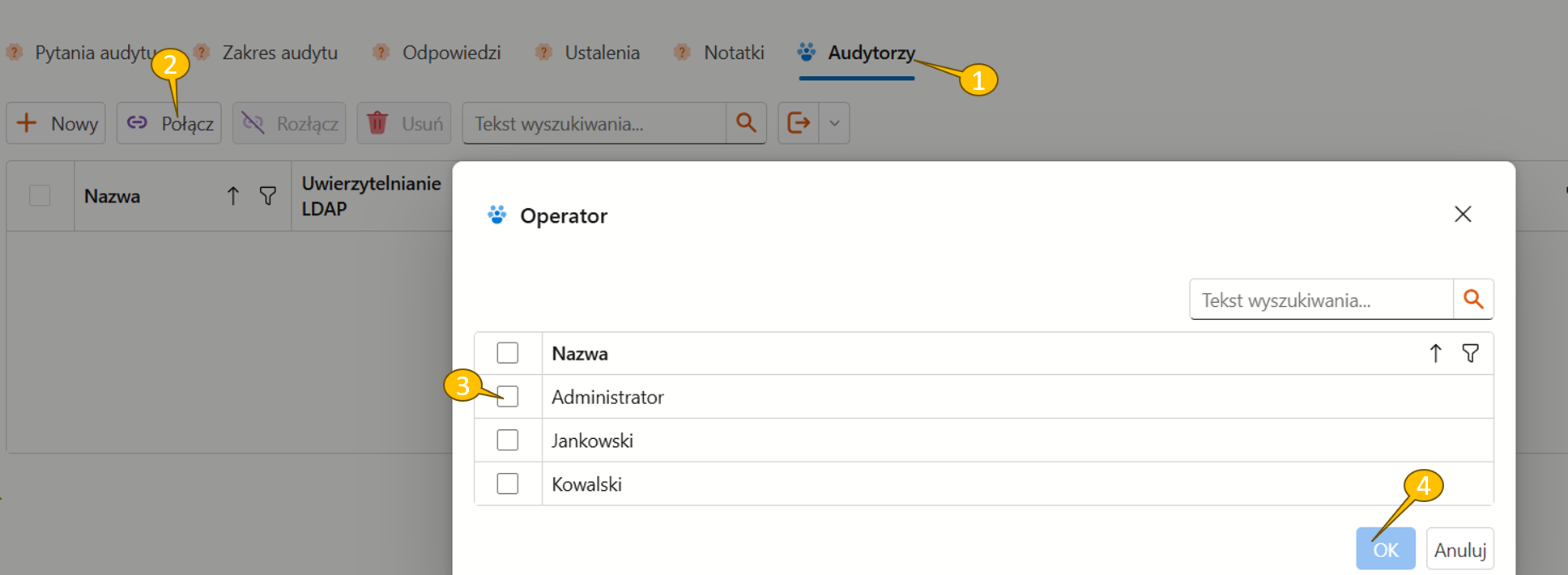Click the export icon in the toolbar

(799, 123)
